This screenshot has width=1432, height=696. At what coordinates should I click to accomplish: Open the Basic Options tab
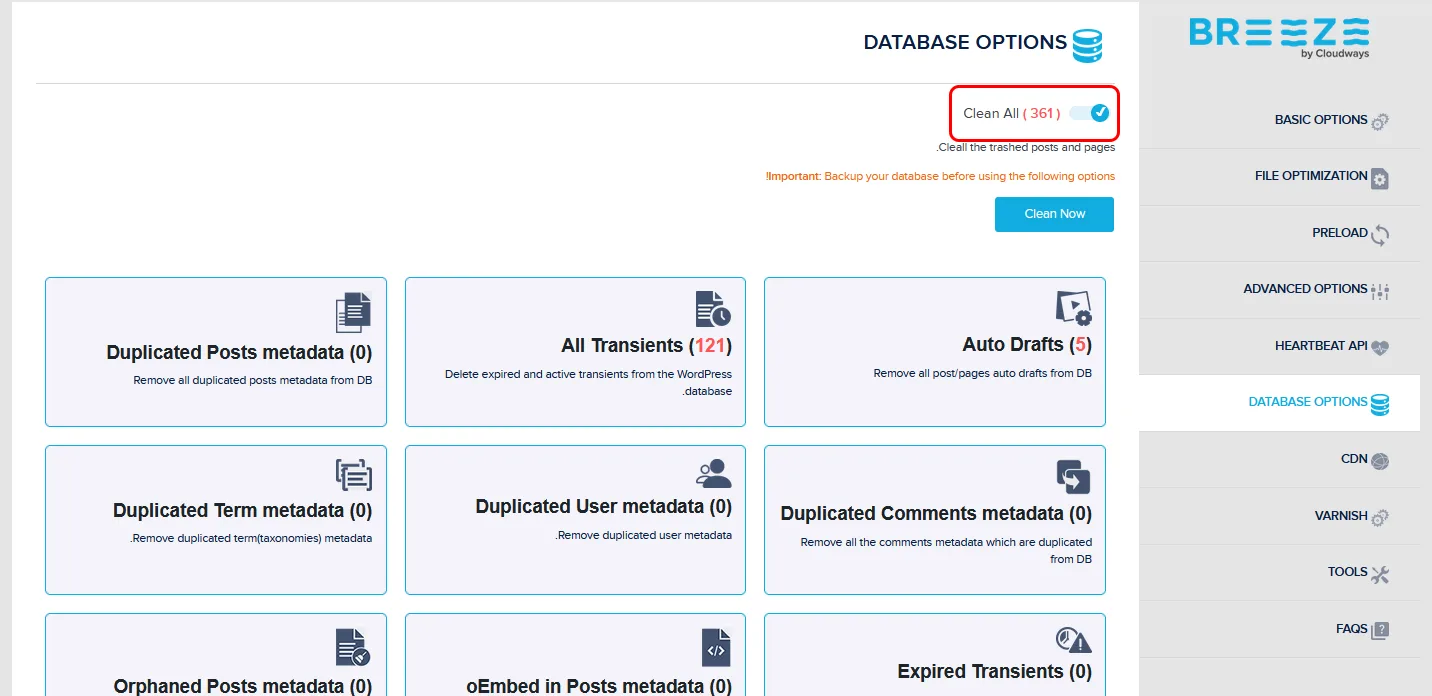(1280, 121)
